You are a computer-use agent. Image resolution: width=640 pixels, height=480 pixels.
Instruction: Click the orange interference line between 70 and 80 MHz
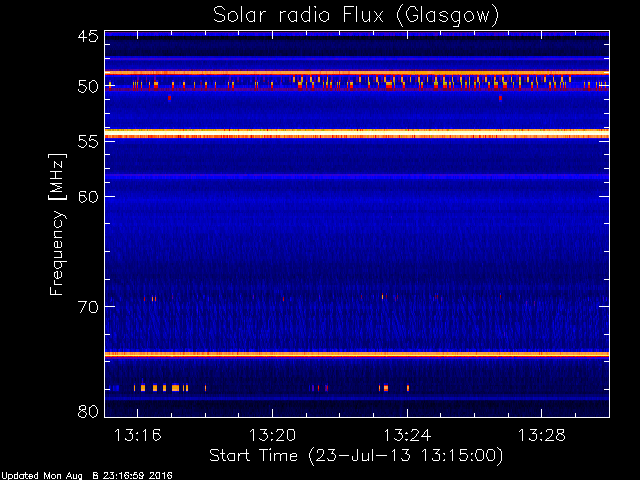(x=357, y=354)
